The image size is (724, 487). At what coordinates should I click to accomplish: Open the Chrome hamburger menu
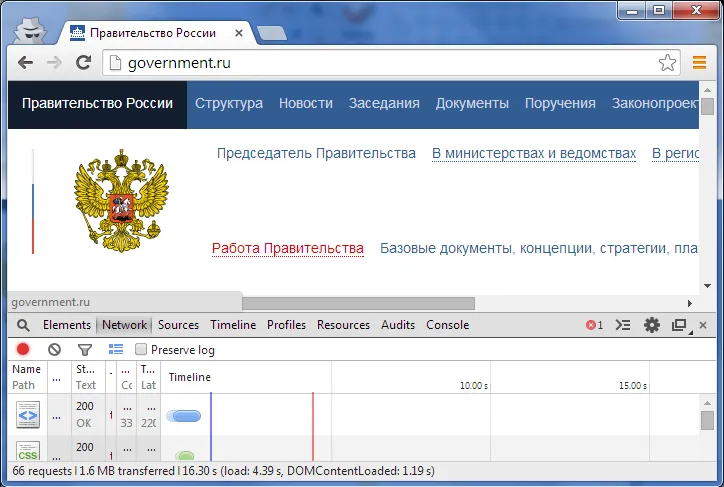click(699, 62)
